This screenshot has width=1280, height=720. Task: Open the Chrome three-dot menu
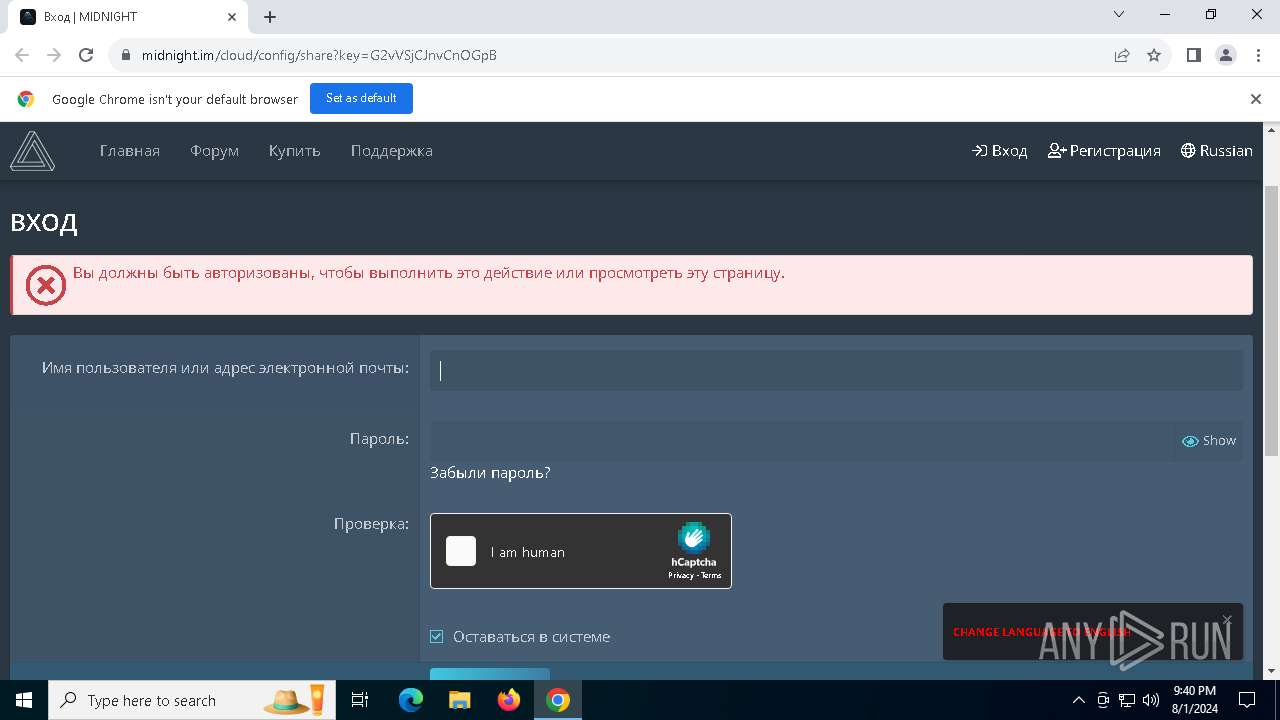pos(1258,55)
